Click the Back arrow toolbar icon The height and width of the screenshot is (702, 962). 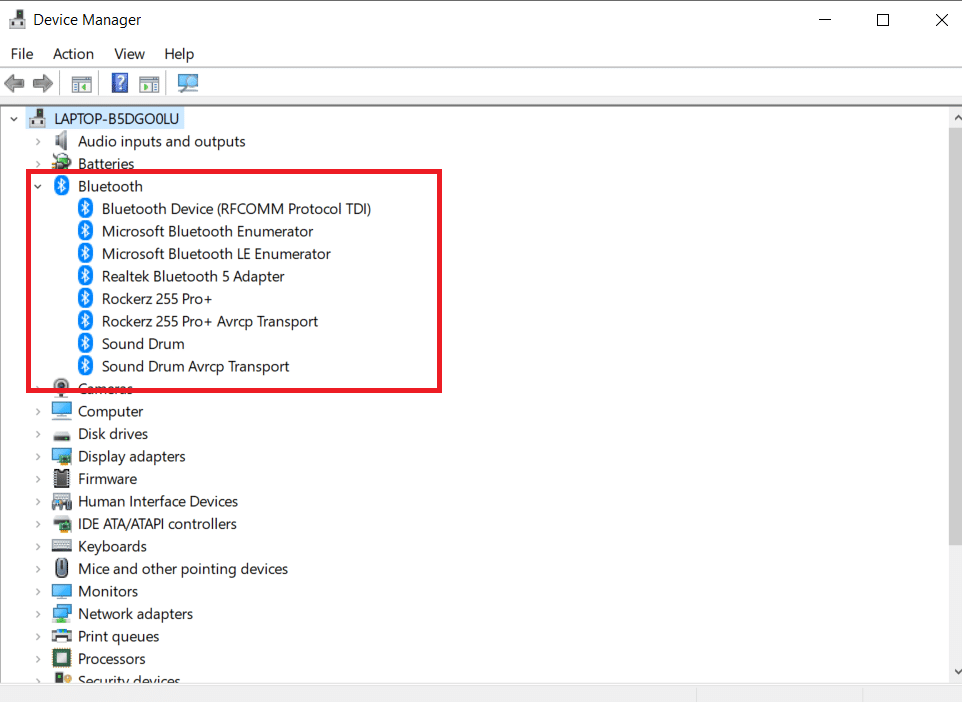coord(14,83)
